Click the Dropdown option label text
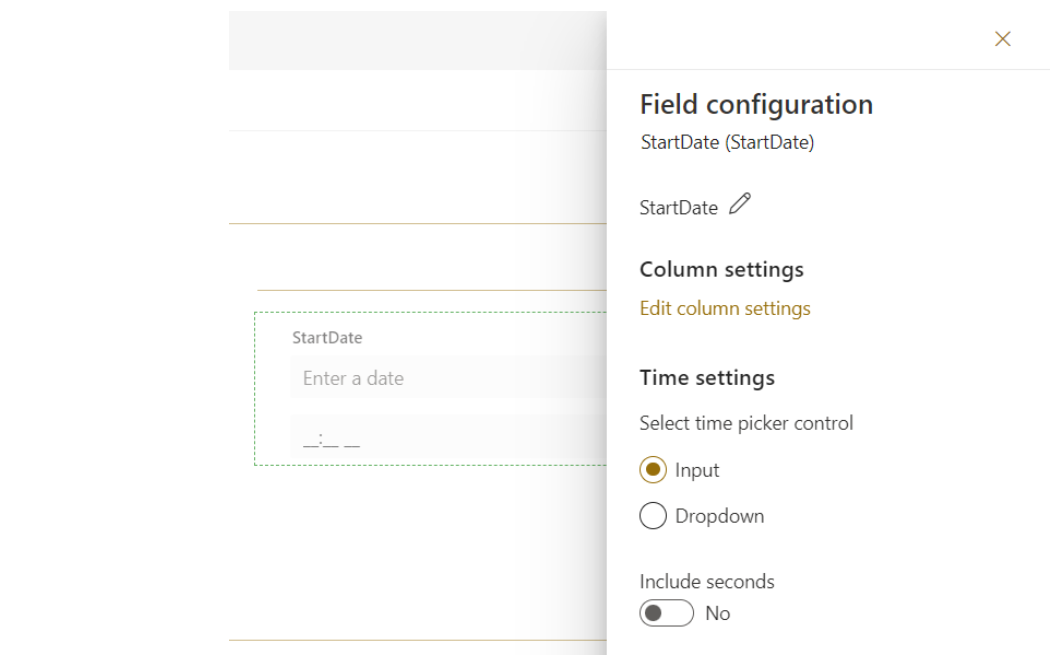 (719, 516)
